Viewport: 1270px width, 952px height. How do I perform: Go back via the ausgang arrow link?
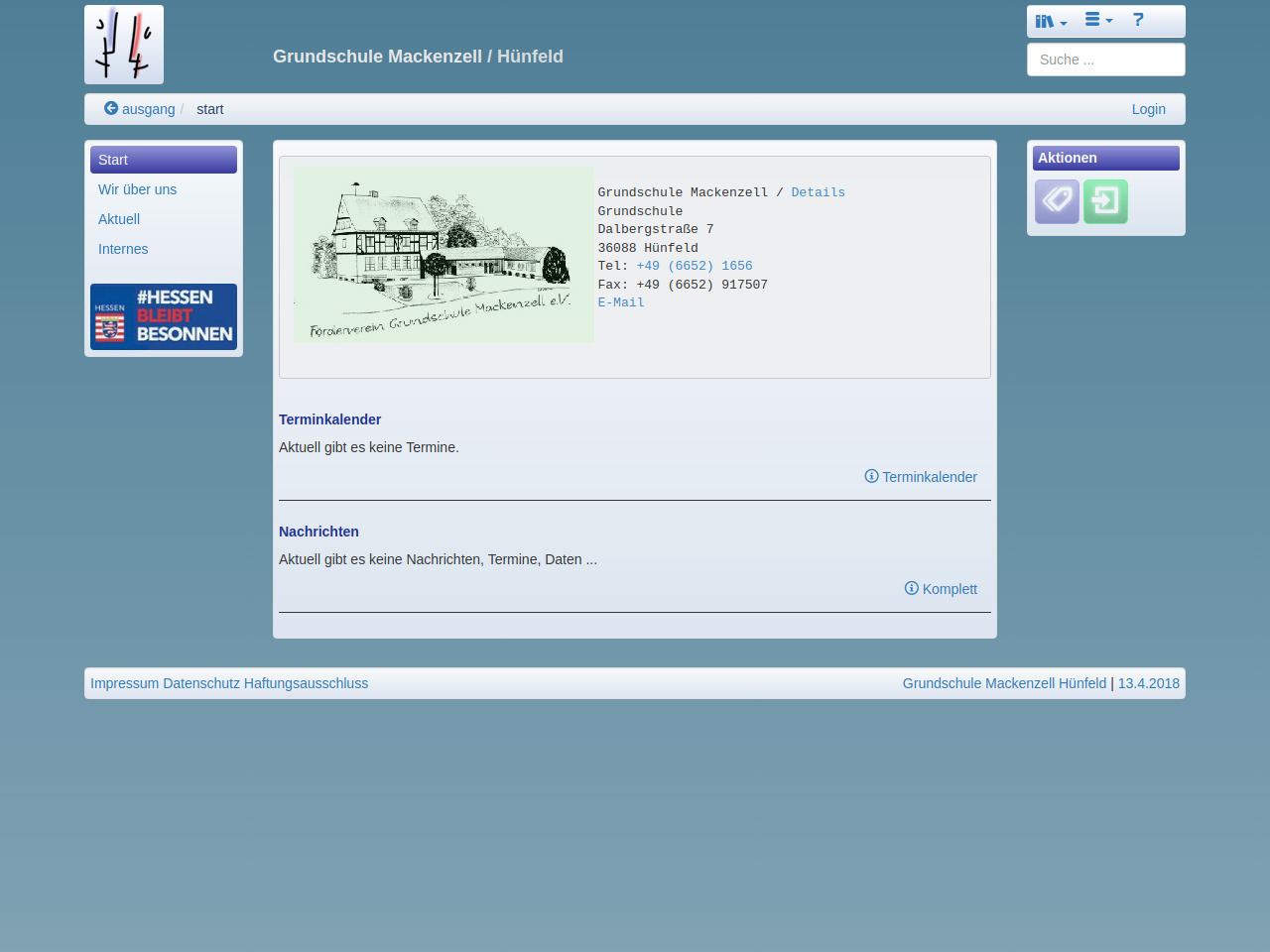coord(140,109)
